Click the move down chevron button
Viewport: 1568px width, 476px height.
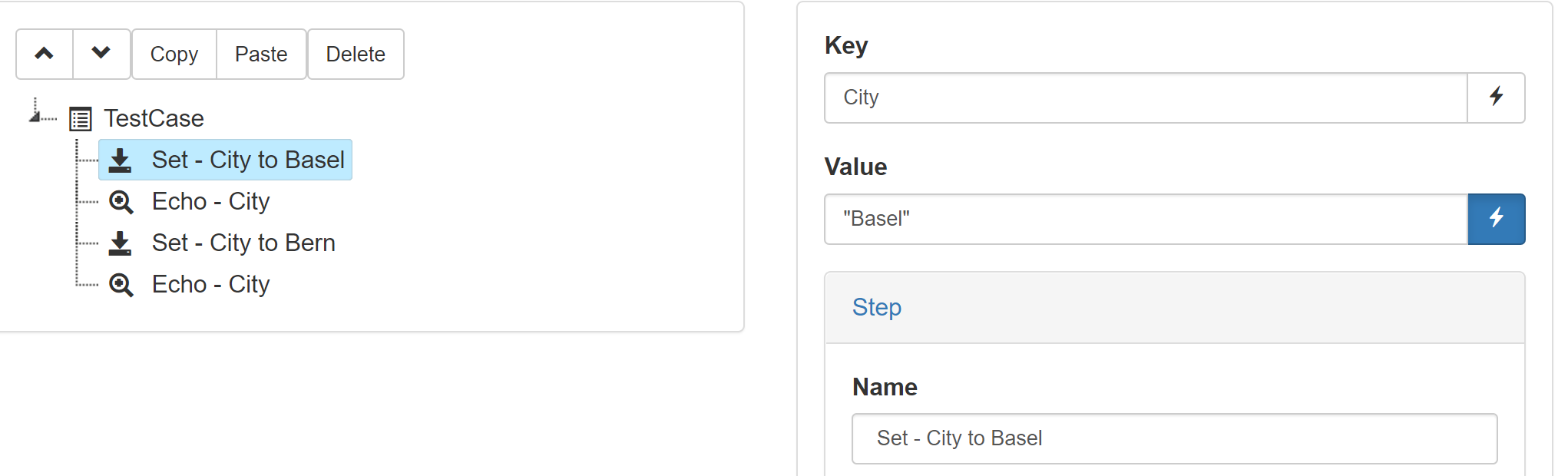coord(101,54)
